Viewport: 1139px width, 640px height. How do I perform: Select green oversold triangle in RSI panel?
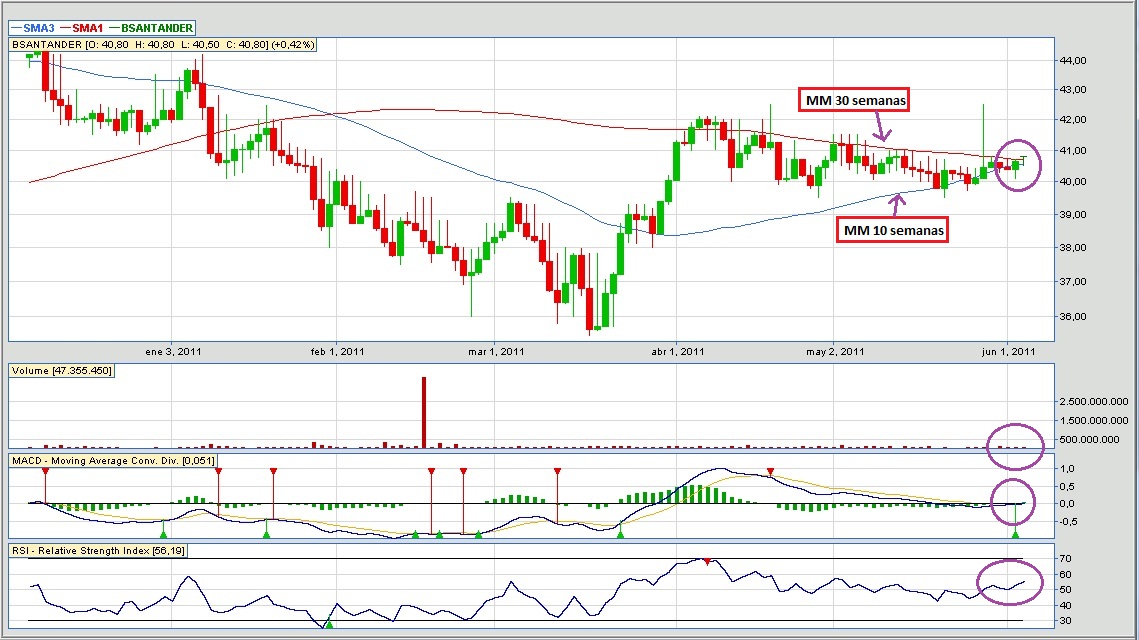tap(329, 625)
